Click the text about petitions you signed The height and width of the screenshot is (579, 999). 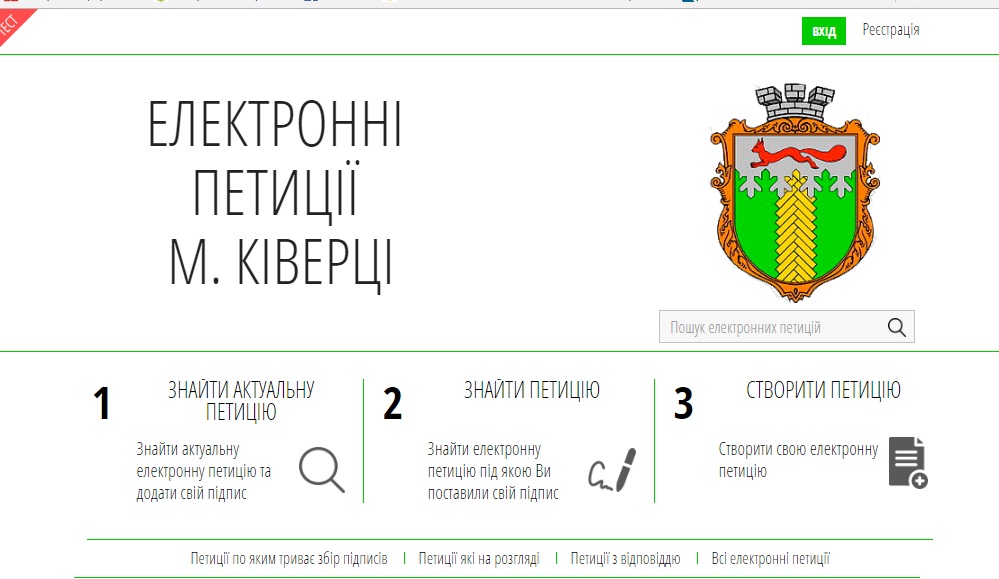pos(493,471)
